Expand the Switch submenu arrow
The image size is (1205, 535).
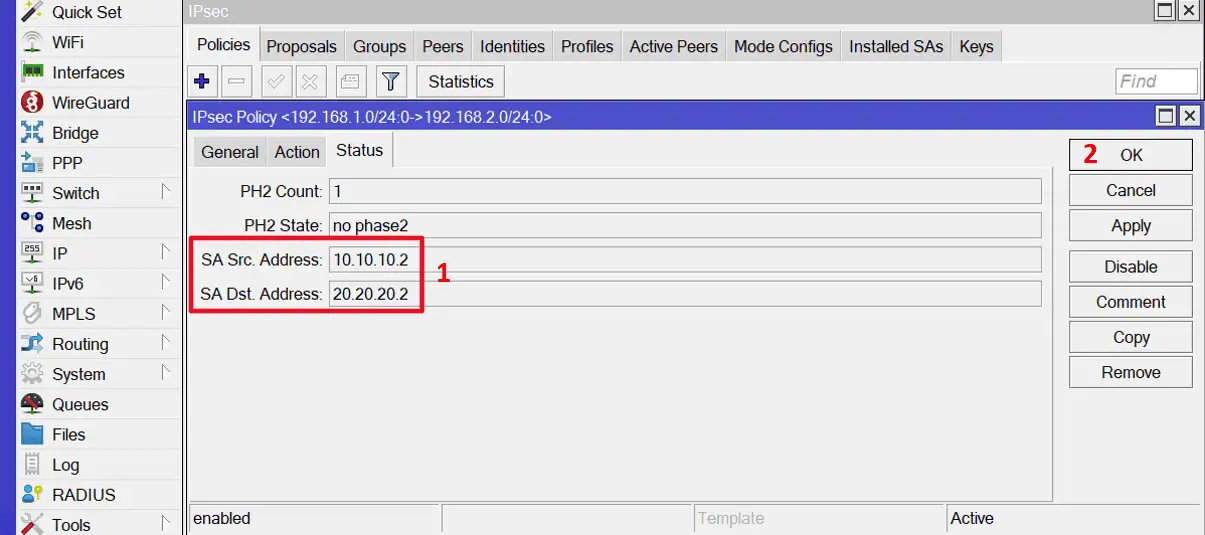point(166,191)
